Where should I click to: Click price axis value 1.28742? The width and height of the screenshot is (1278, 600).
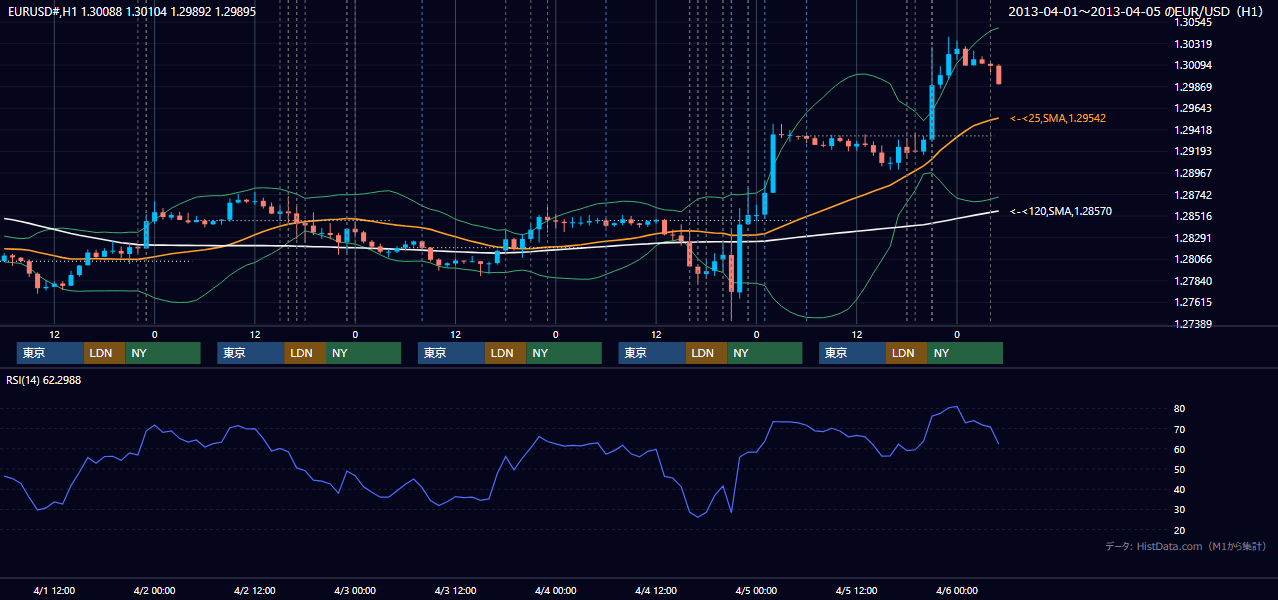coord(1193,195)
